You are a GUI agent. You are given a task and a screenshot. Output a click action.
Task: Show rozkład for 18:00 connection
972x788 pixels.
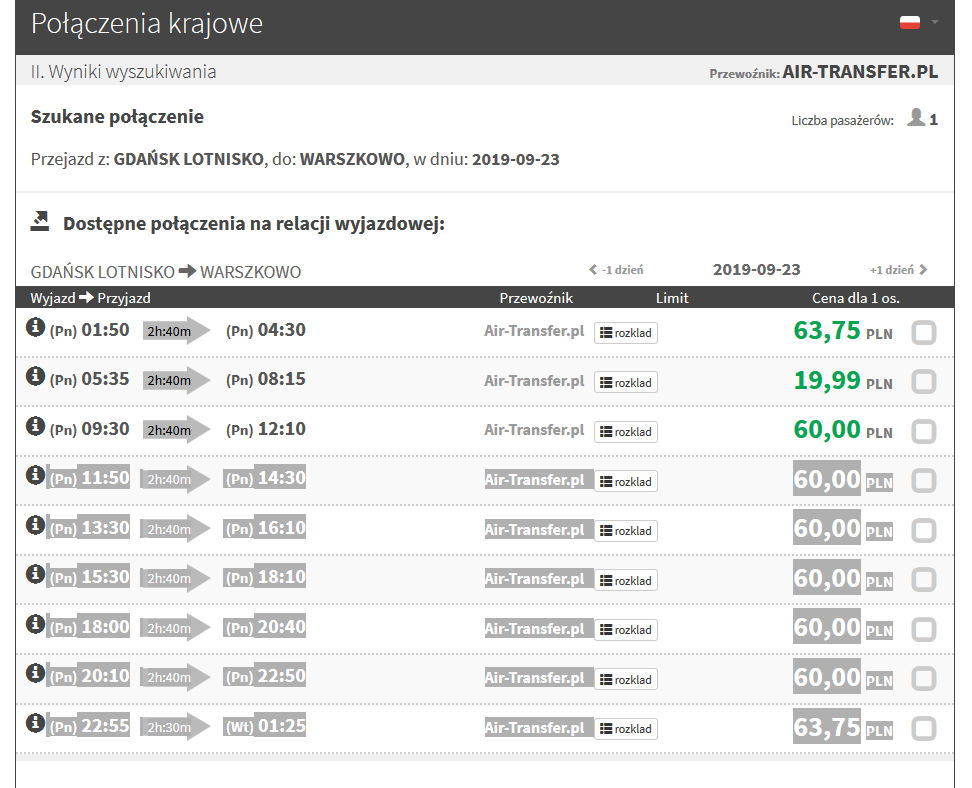click(625, 629)
